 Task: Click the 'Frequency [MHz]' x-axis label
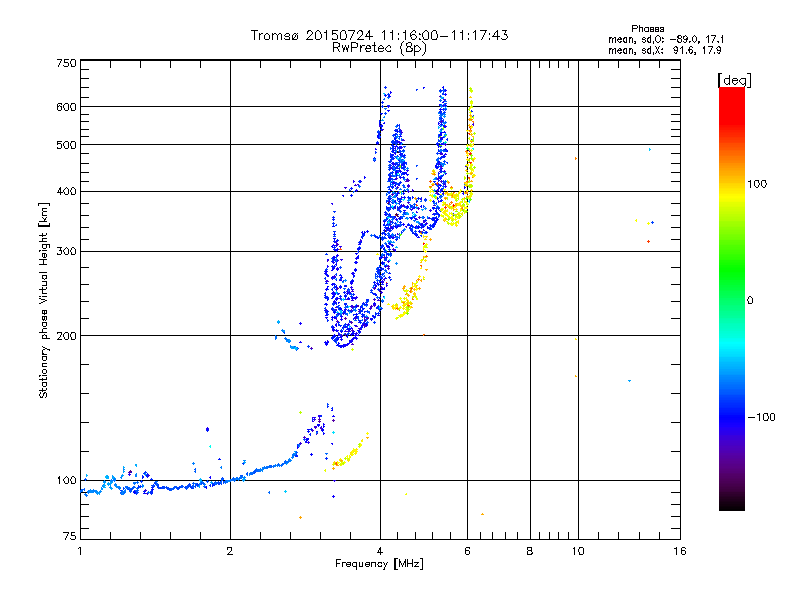click(379, 564)
